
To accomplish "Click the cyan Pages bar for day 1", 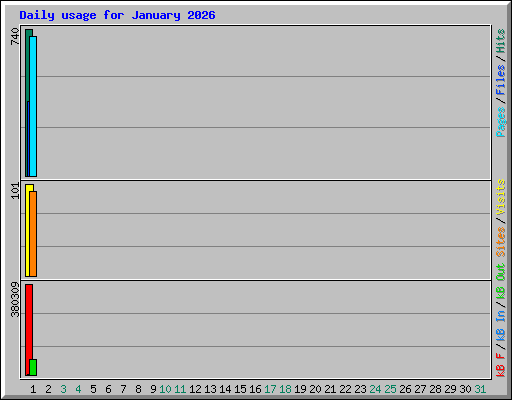I will (33, 106).
